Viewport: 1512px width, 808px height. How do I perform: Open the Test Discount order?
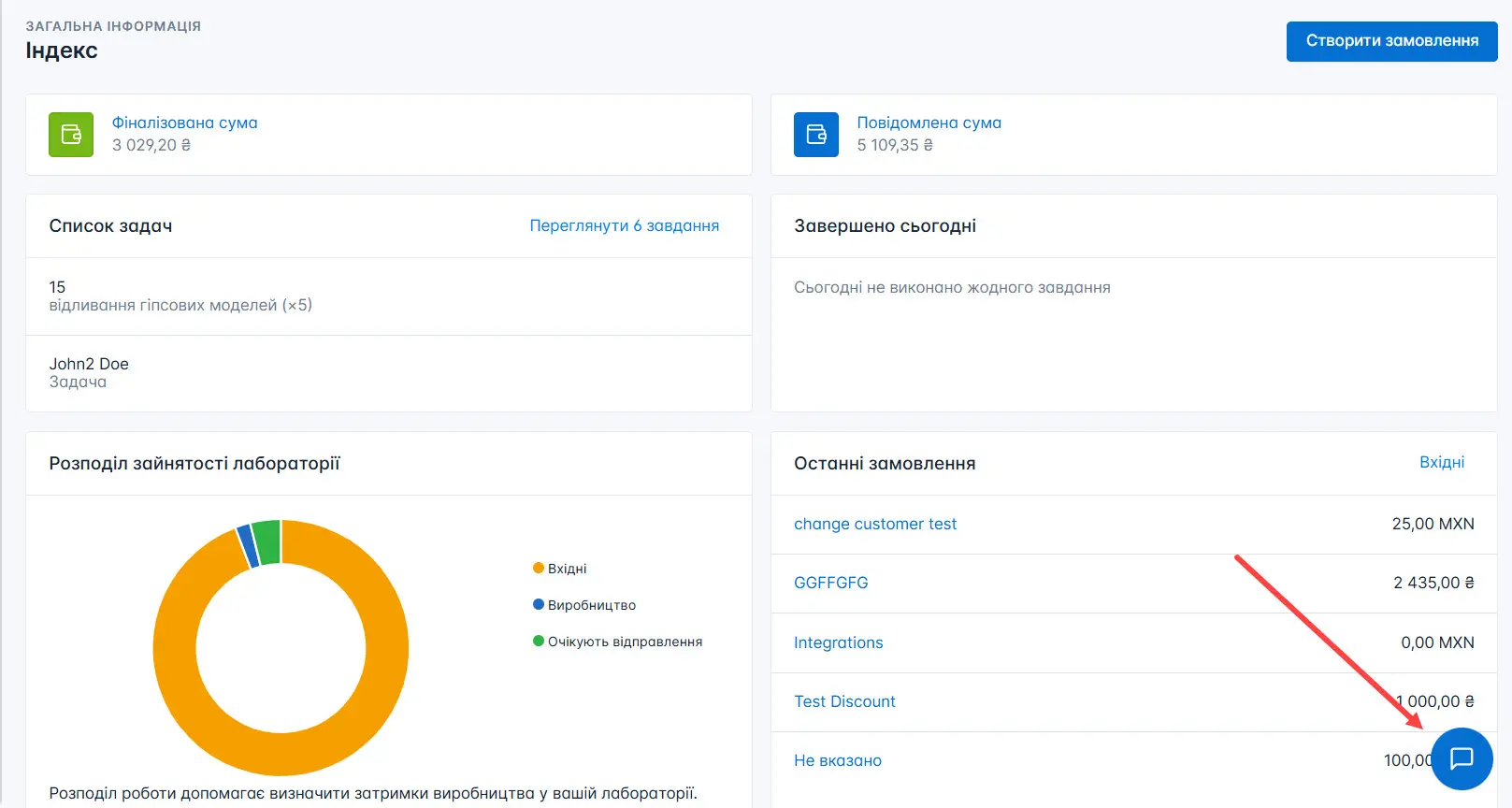point(844,701)
